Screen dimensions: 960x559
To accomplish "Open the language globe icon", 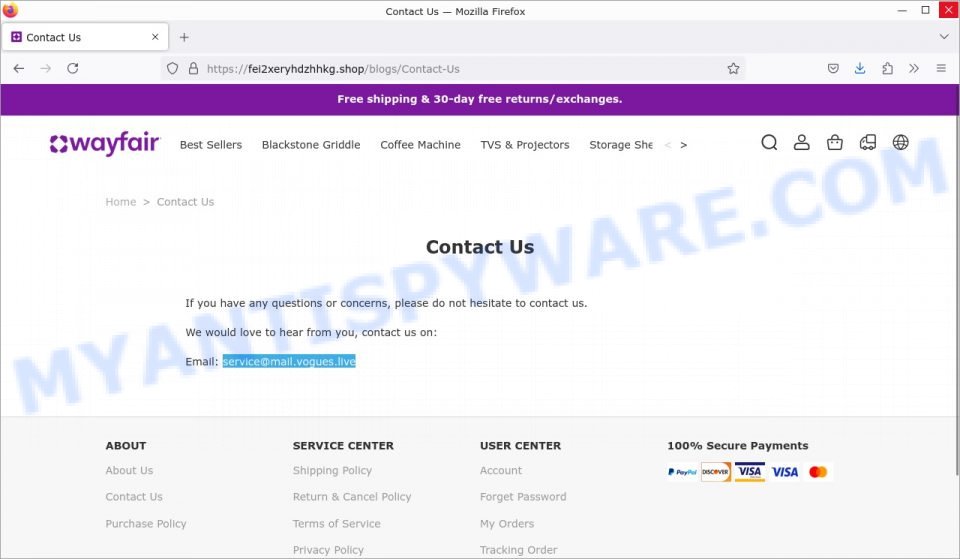I will tap(901, 143).
